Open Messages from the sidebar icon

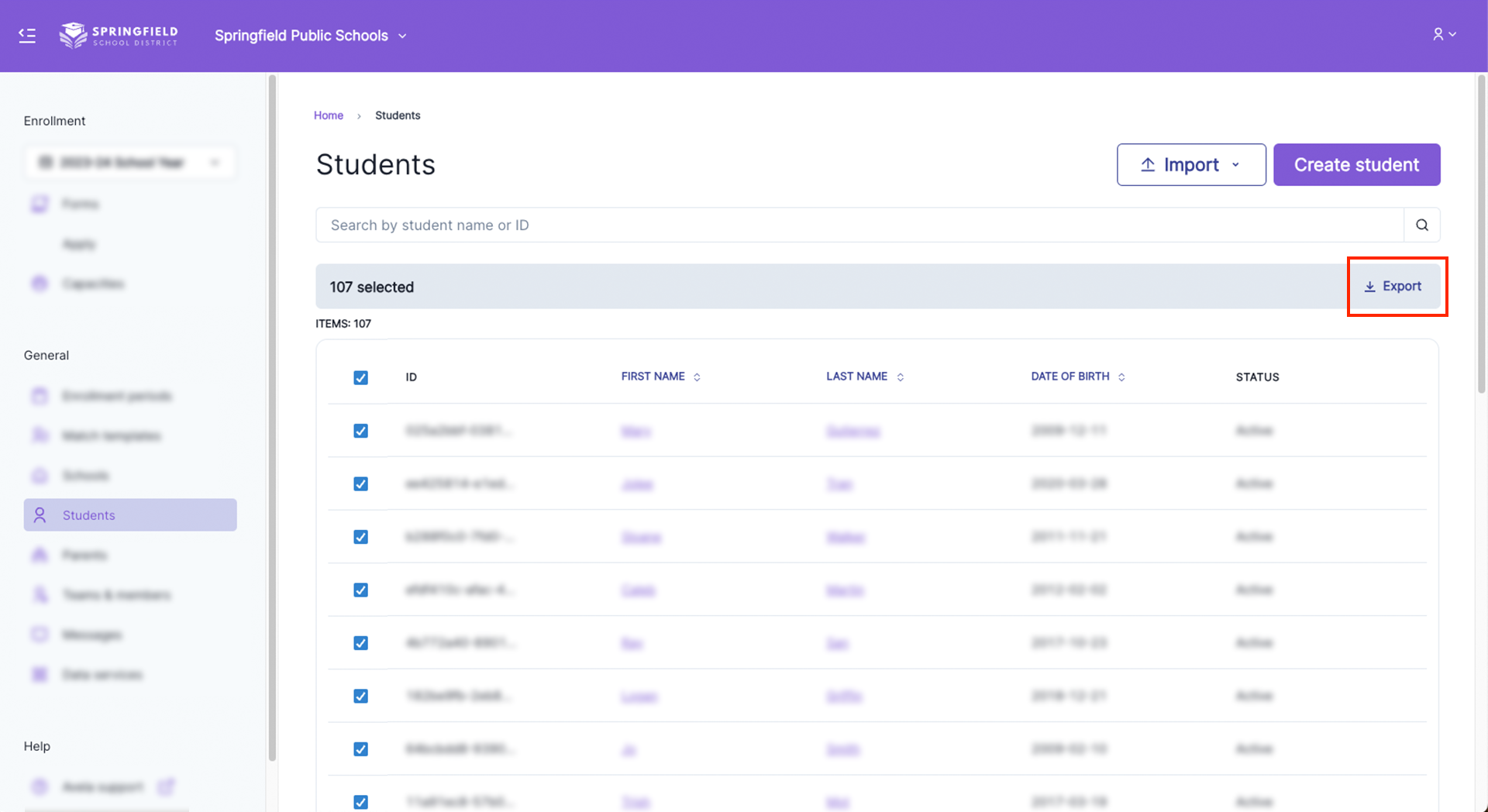[x=40, y=634]
